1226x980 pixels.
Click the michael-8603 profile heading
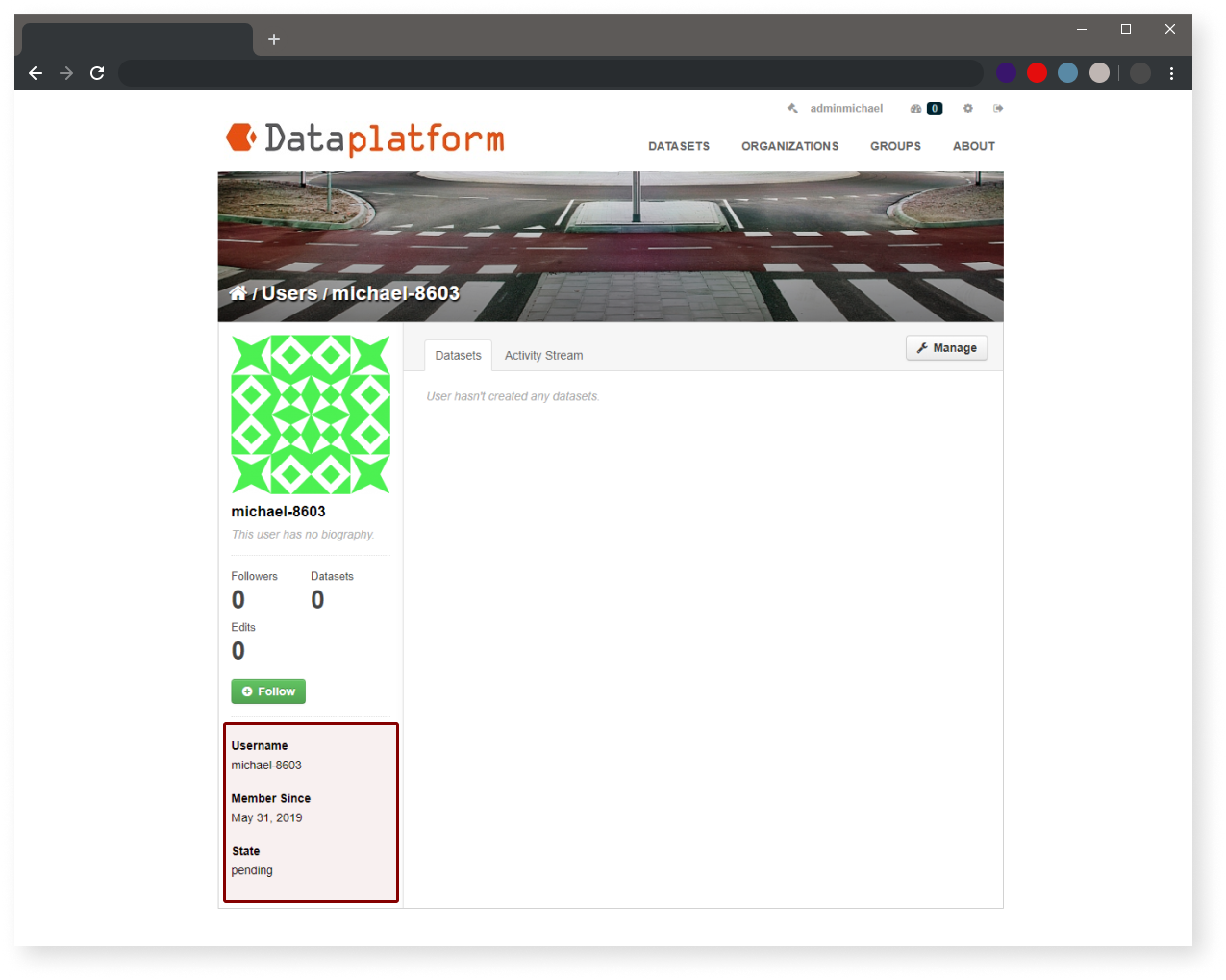click(x=278, y=512)
